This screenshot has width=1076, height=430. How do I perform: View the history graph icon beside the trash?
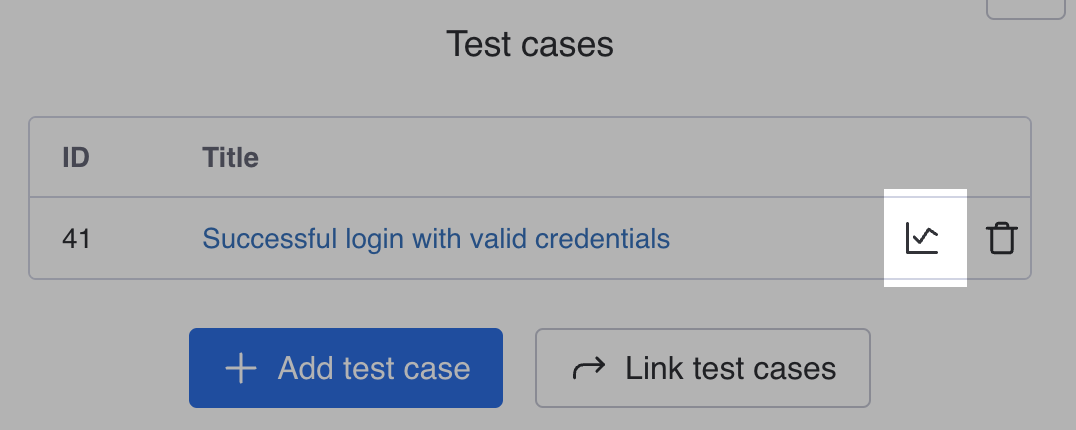point(922,239)
